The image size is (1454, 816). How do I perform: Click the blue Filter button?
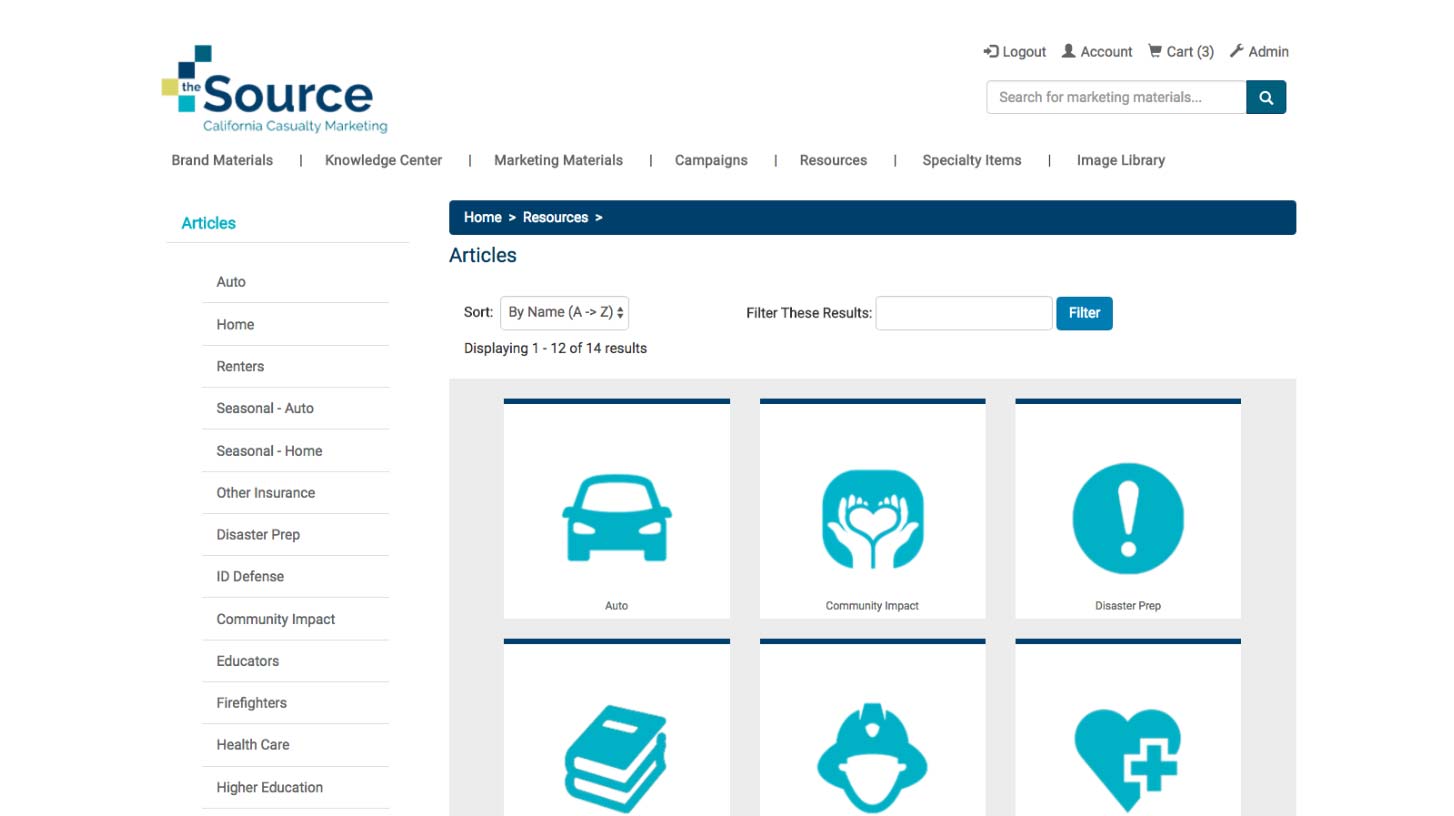(x=1084, y=313)
